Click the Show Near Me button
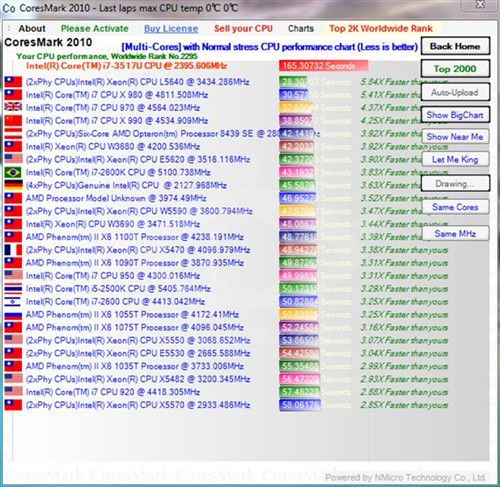 tap(455, 137)
